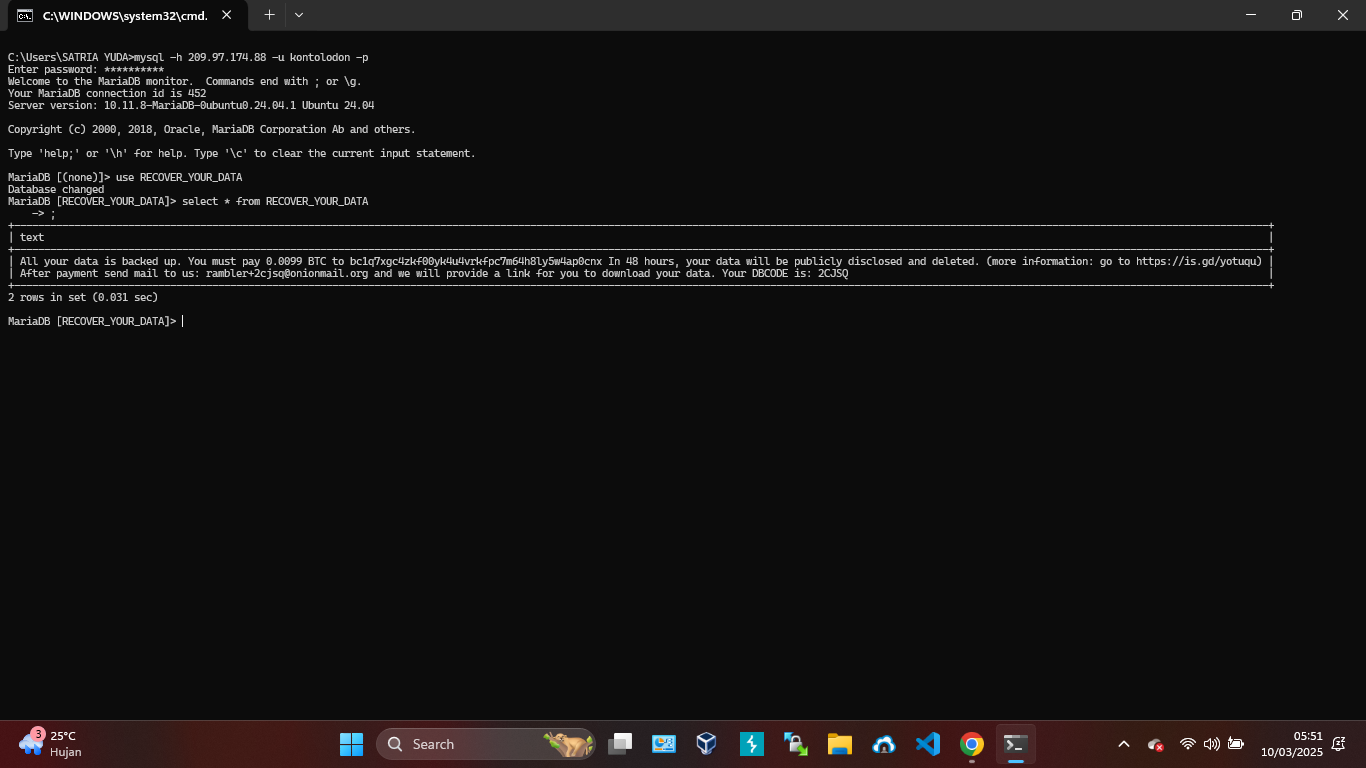Click the cmd icon in the tab

click(x=24, y=16)
